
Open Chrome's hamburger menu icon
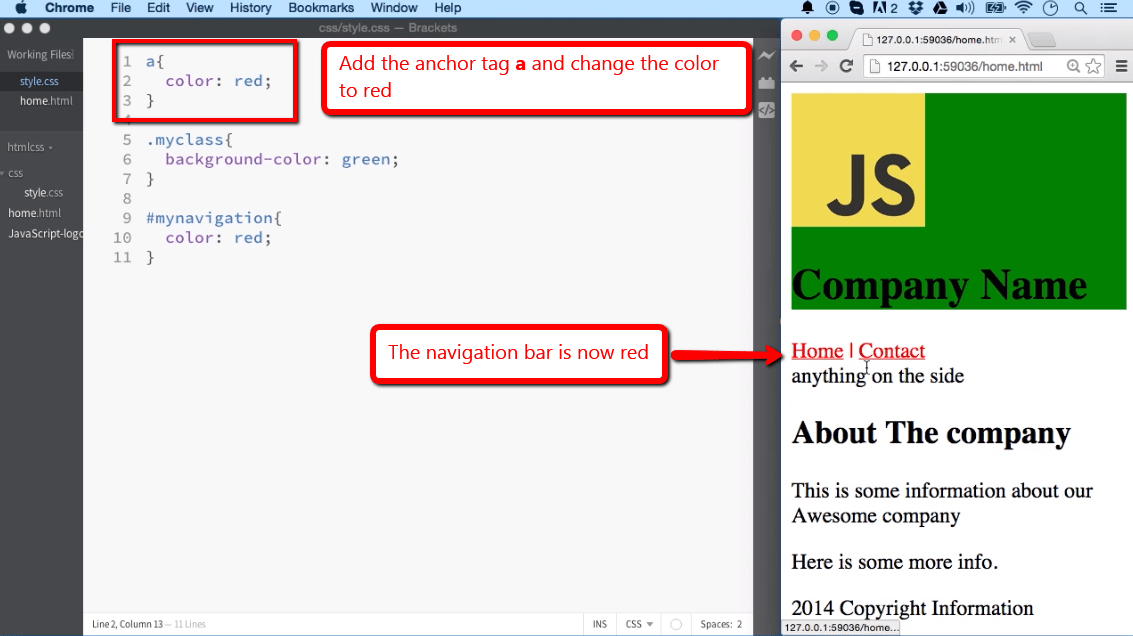click(1124, 66)
